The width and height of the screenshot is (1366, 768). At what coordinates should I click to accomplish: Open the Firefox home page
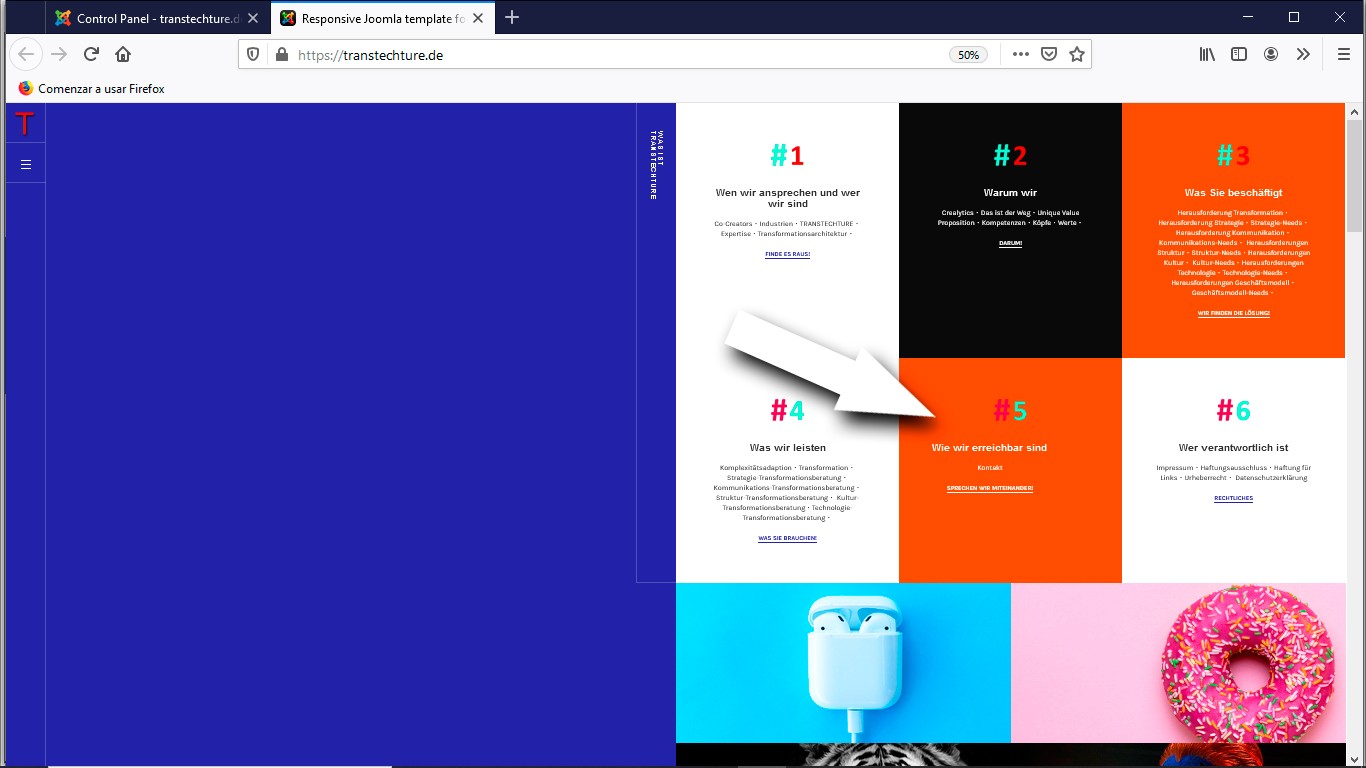[123, 55]
